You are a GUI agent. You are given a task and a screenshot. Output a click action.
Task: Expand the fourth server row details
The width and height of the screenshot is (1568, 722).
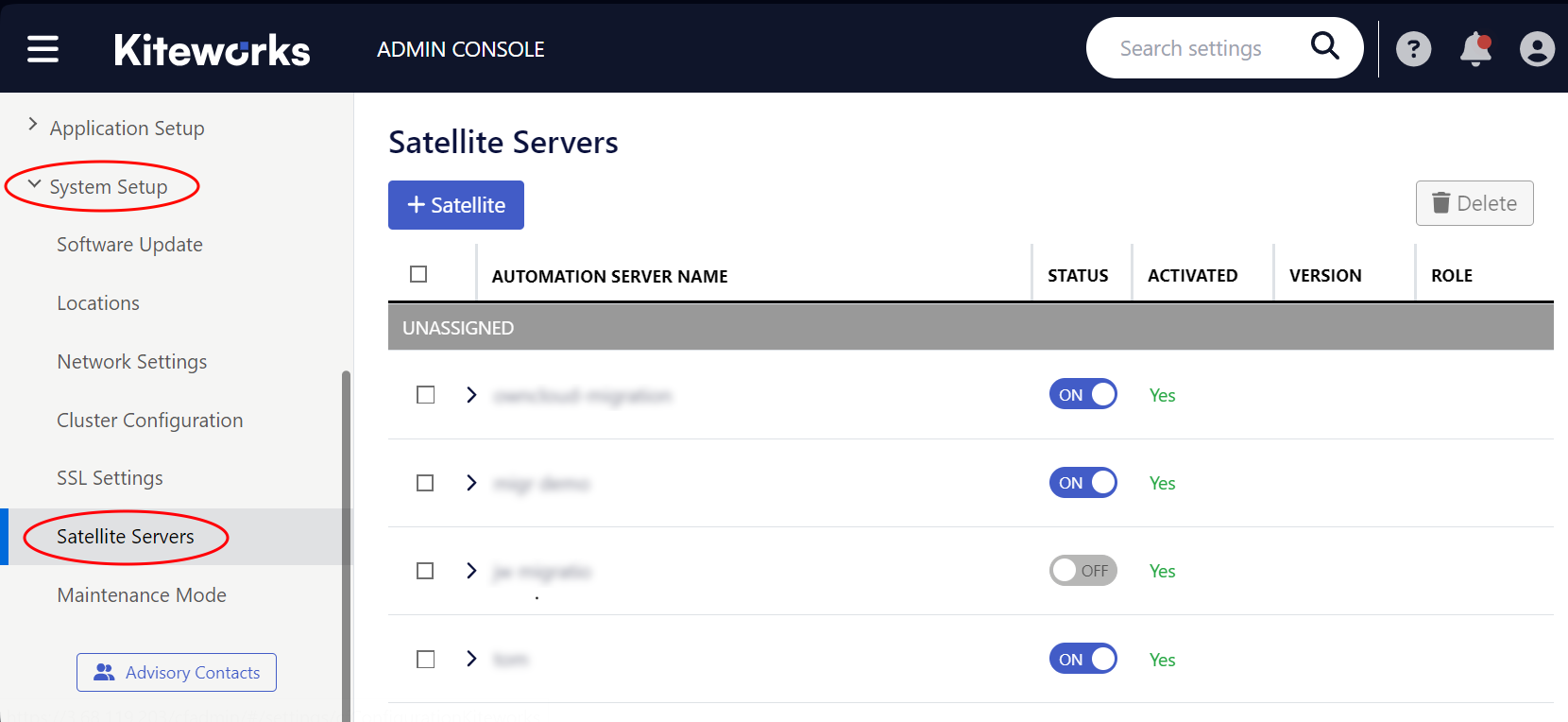coord(471,659)
